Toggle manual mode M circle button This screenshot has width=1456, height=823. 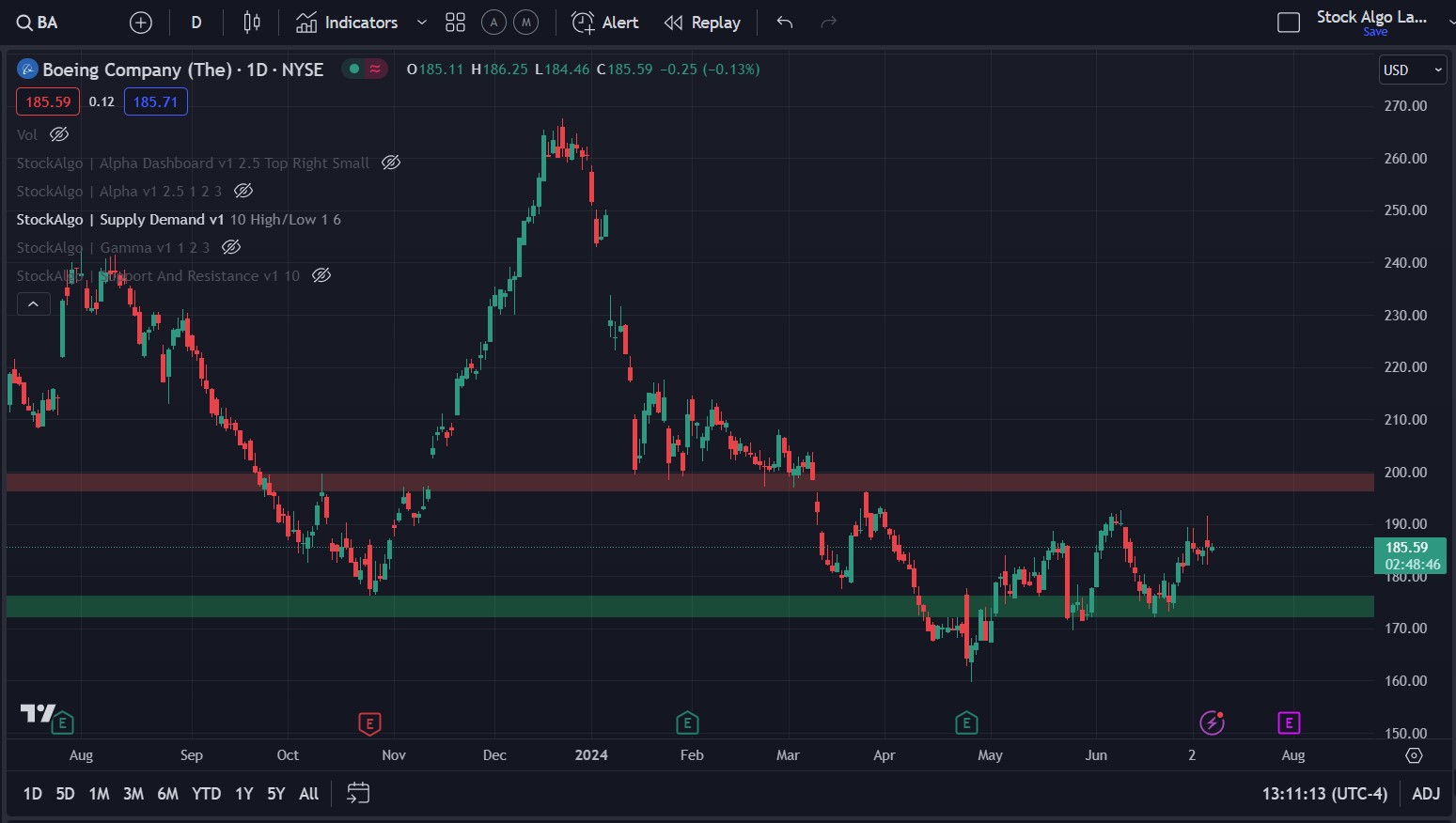[x=526, y=23]
